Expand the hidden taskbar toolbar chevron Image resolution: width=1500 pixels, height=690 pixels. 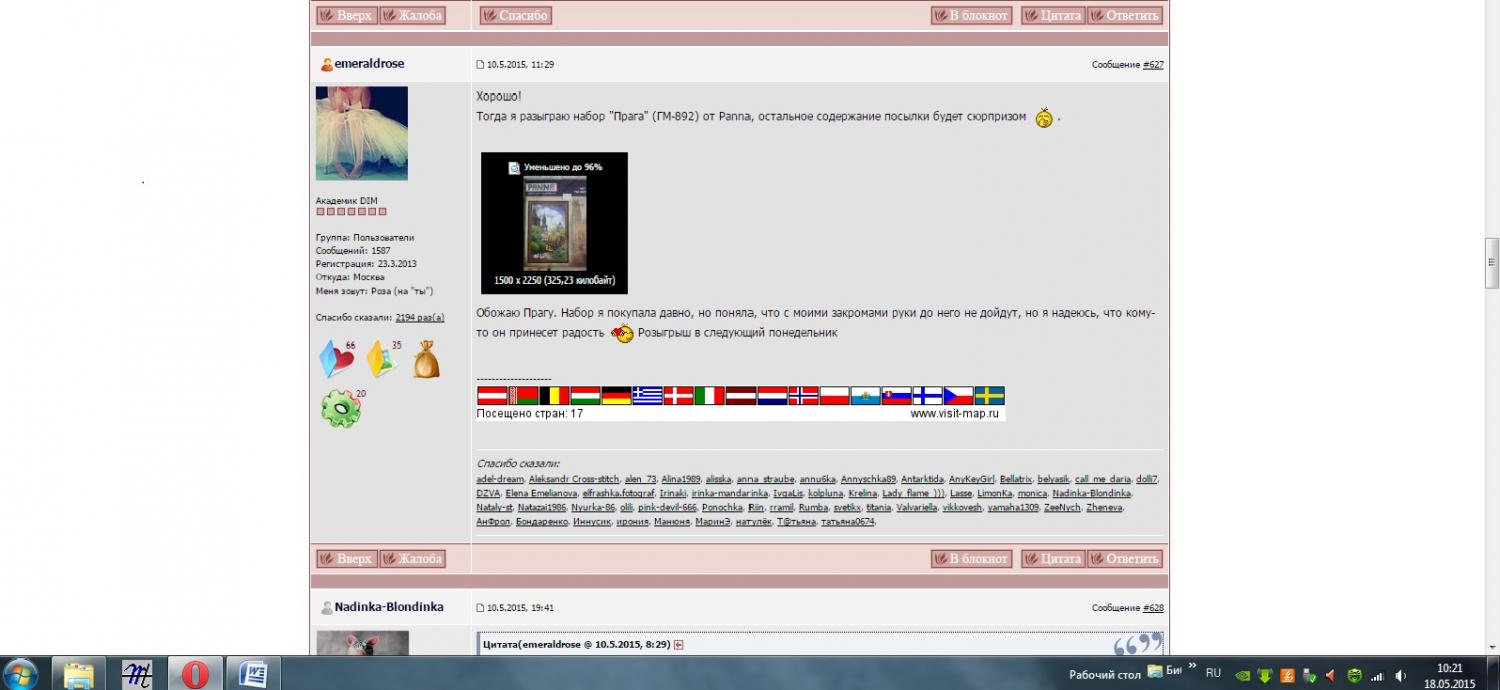click(1191, 666)
